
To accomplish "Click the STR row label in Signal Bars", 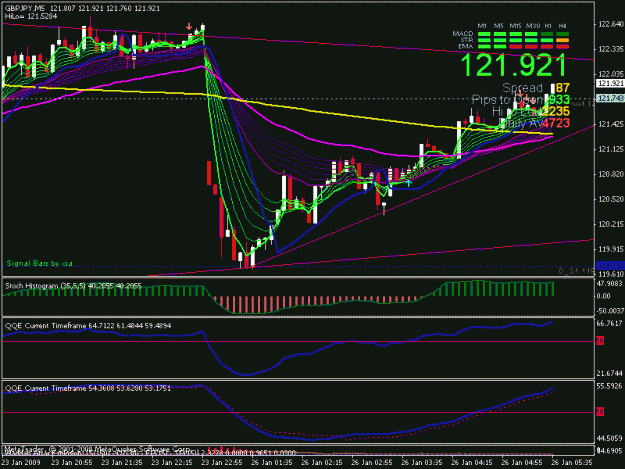I will (467, 40).
